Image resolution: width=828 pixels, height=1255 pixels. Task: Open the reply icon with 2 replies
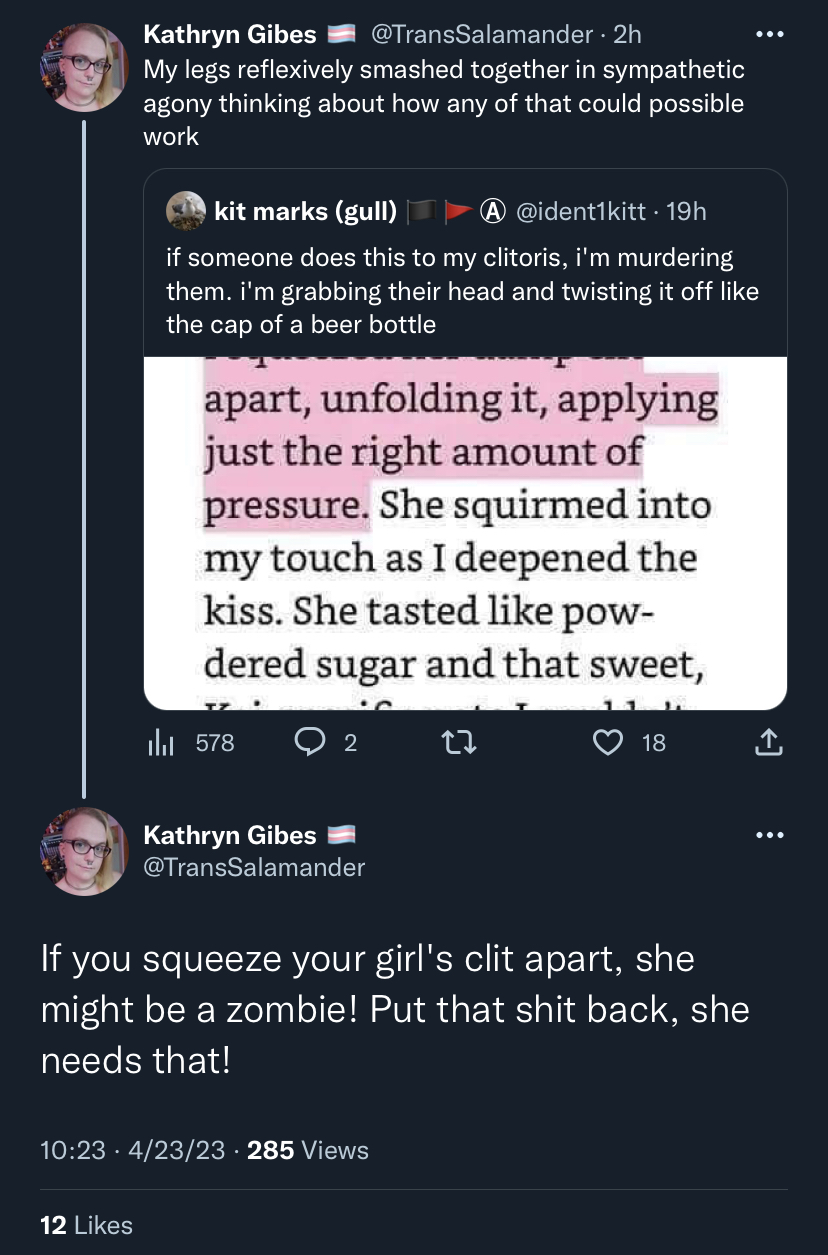click(309, 742)
